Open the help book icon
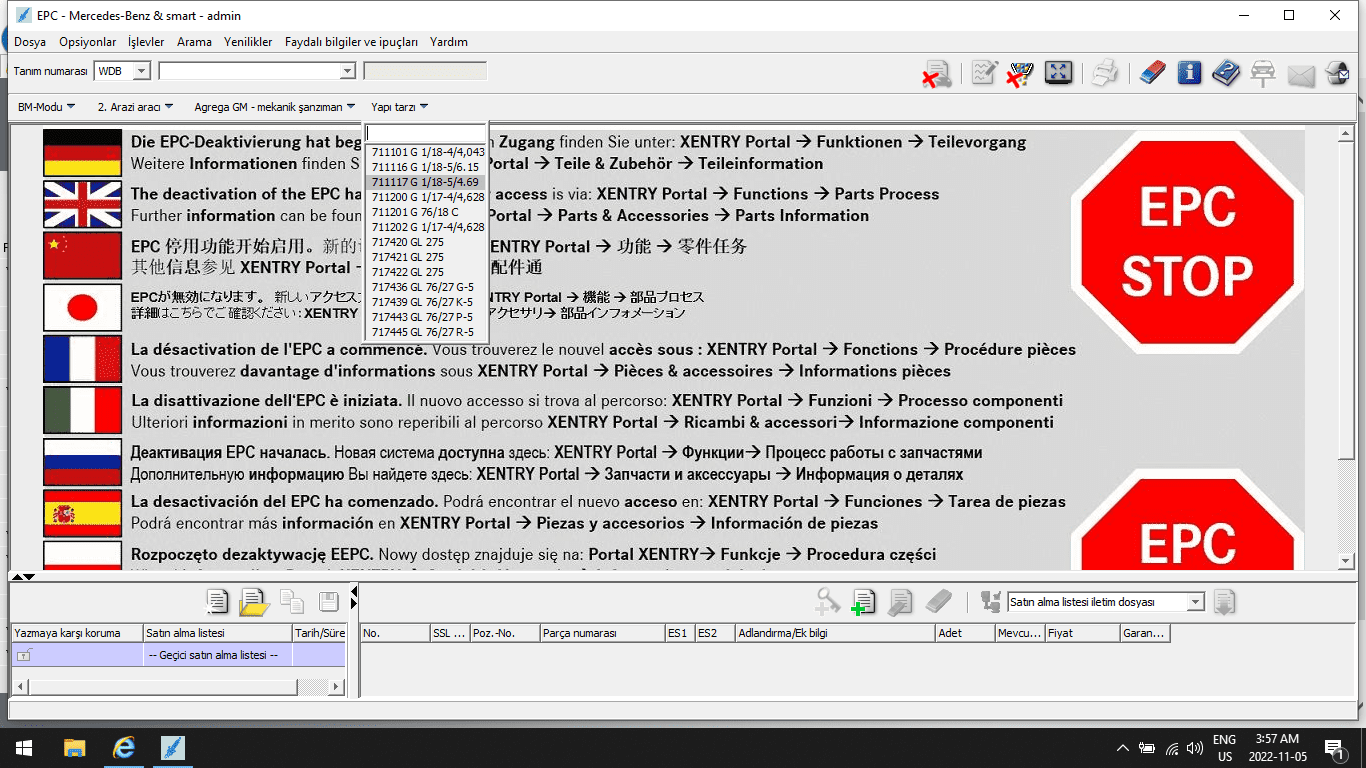The width and height of the screenshot is (1366, 768). (x=1226, y=73)
